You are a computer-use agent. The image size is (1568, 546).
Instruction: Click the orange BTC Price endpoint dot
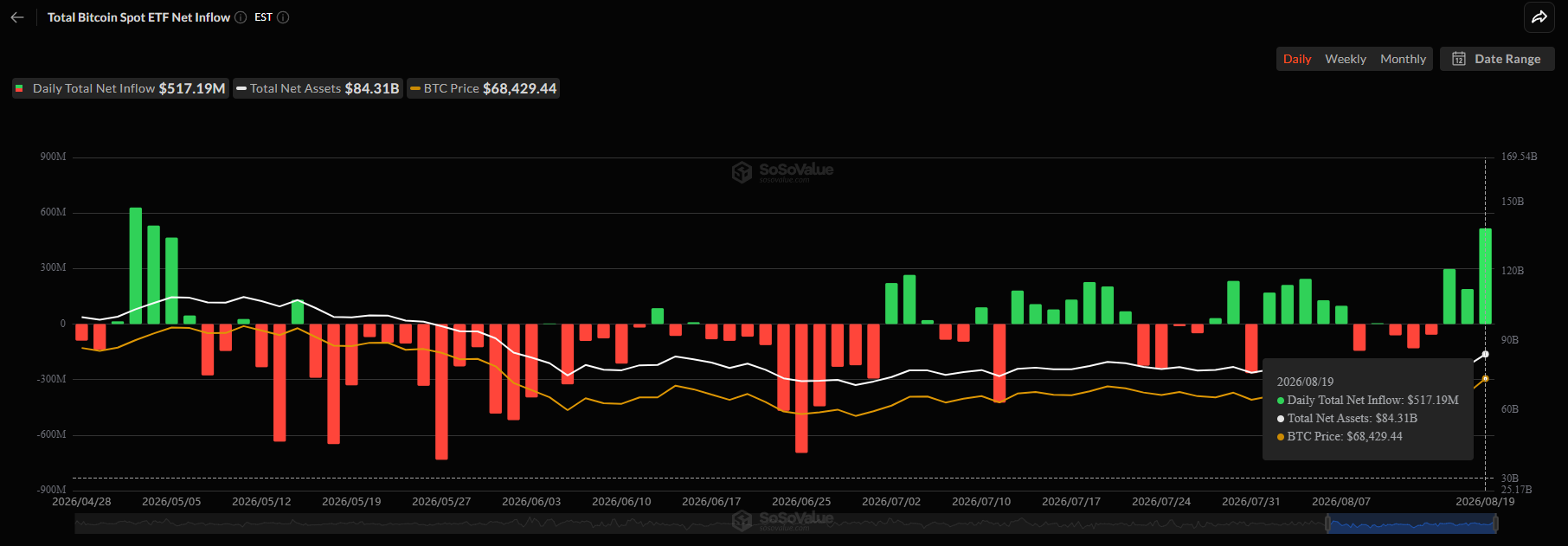(x=1486, y=379)
